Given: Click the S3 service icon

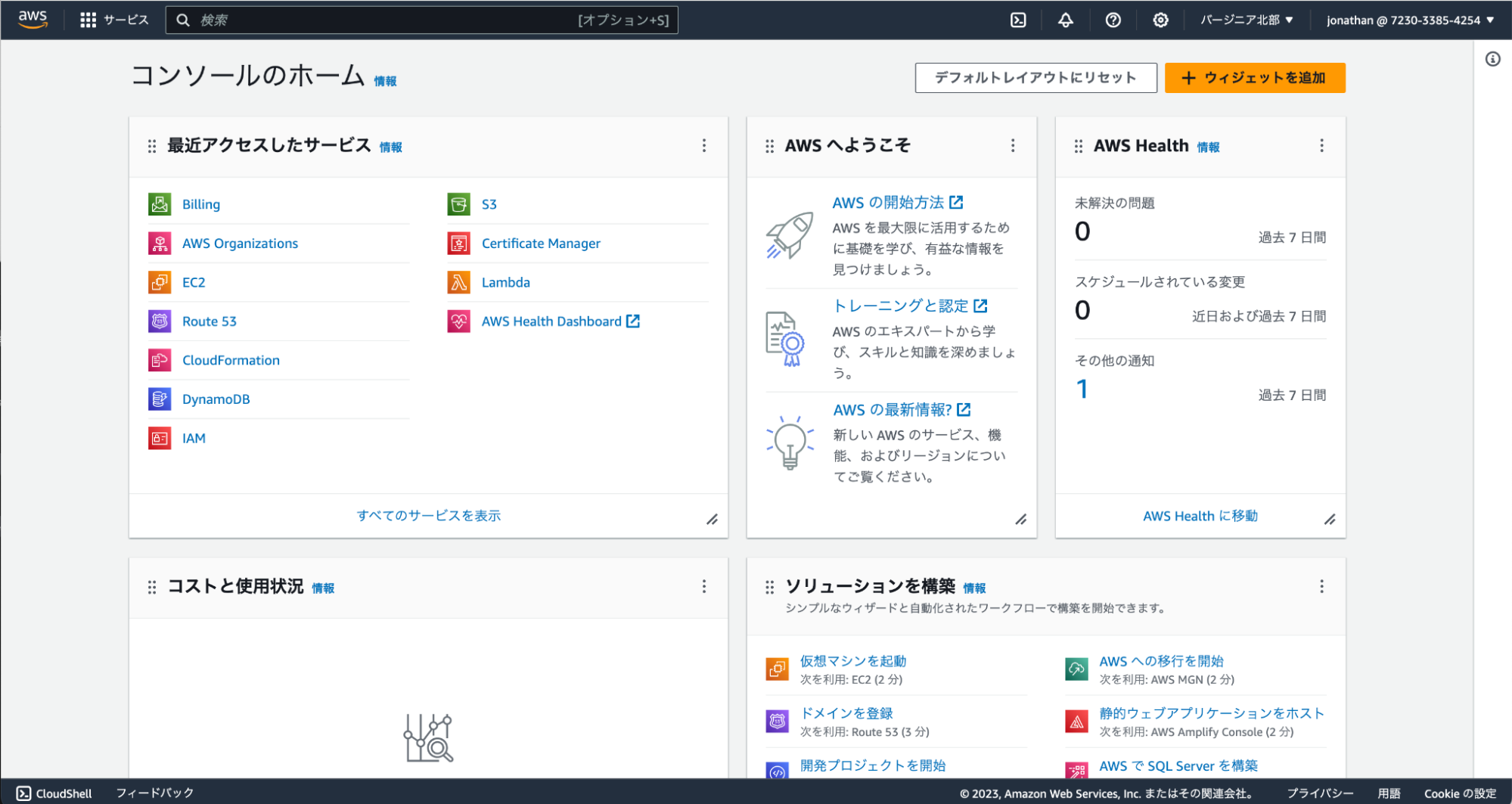Looking at the screenshot, I should 458,204.
